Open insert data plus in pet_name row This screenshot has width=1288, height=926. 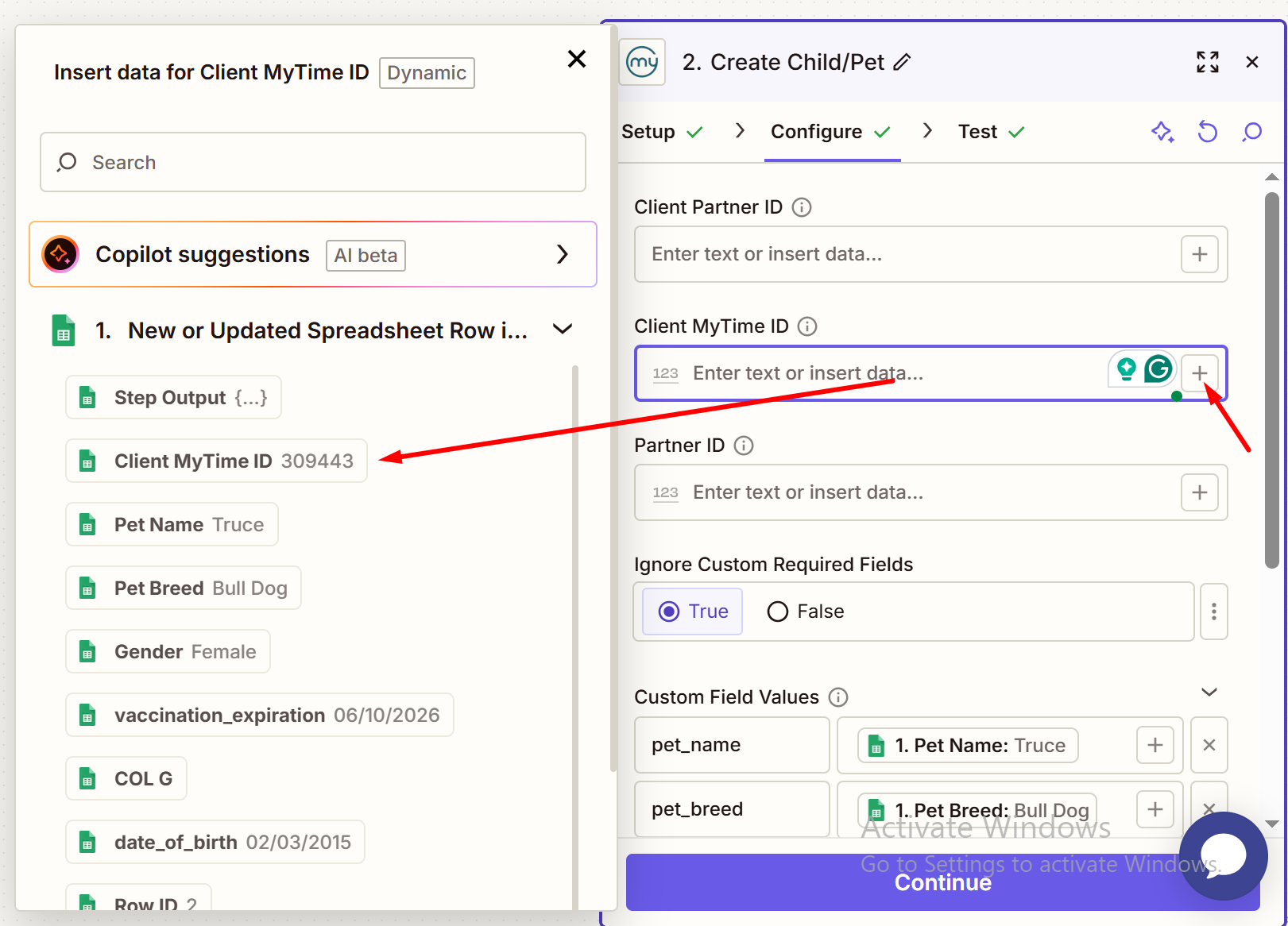pos(1155,745)
